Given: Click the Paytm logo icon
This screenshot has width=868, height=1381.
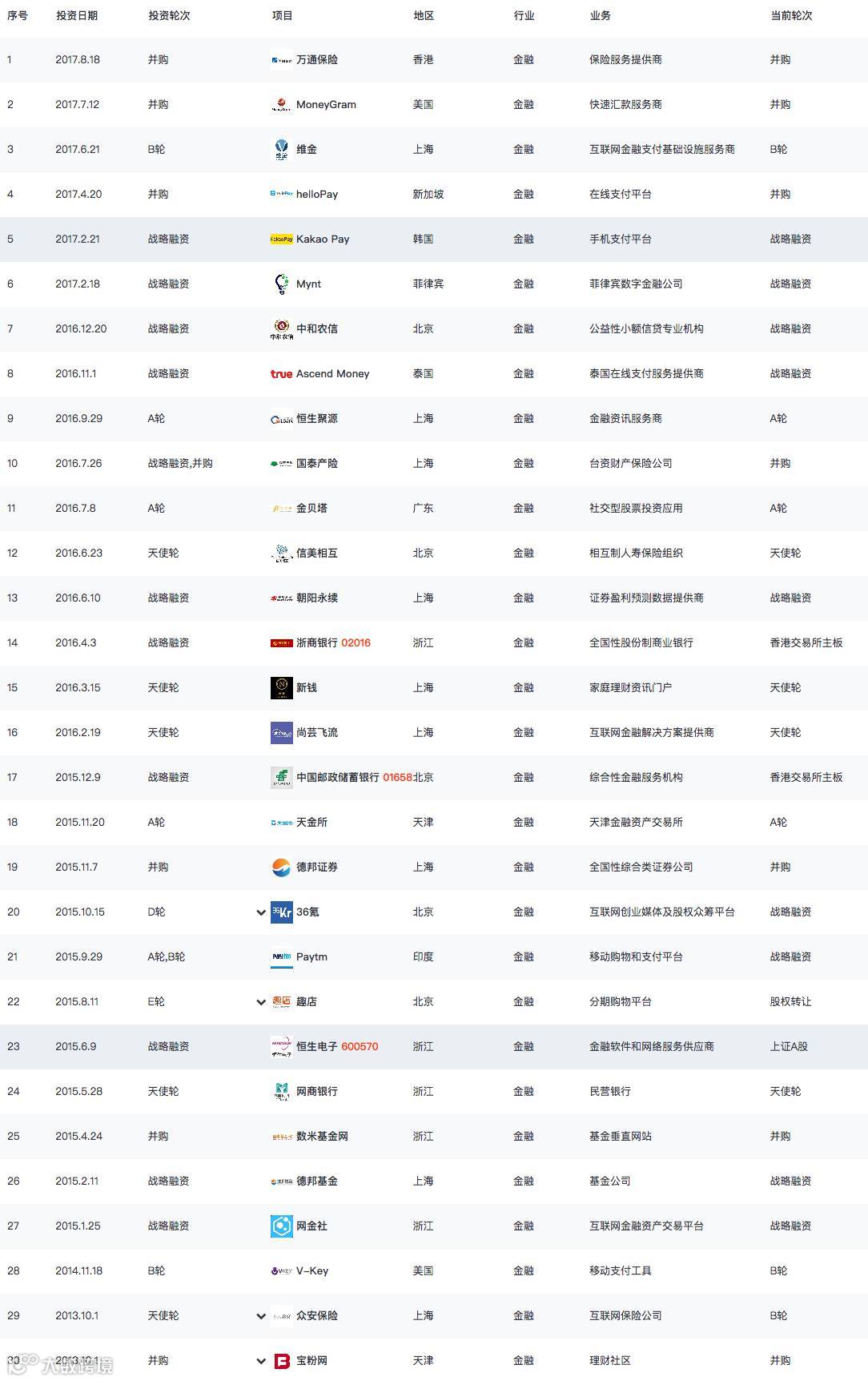Looking at the screenshot, I should click(281, 957).
